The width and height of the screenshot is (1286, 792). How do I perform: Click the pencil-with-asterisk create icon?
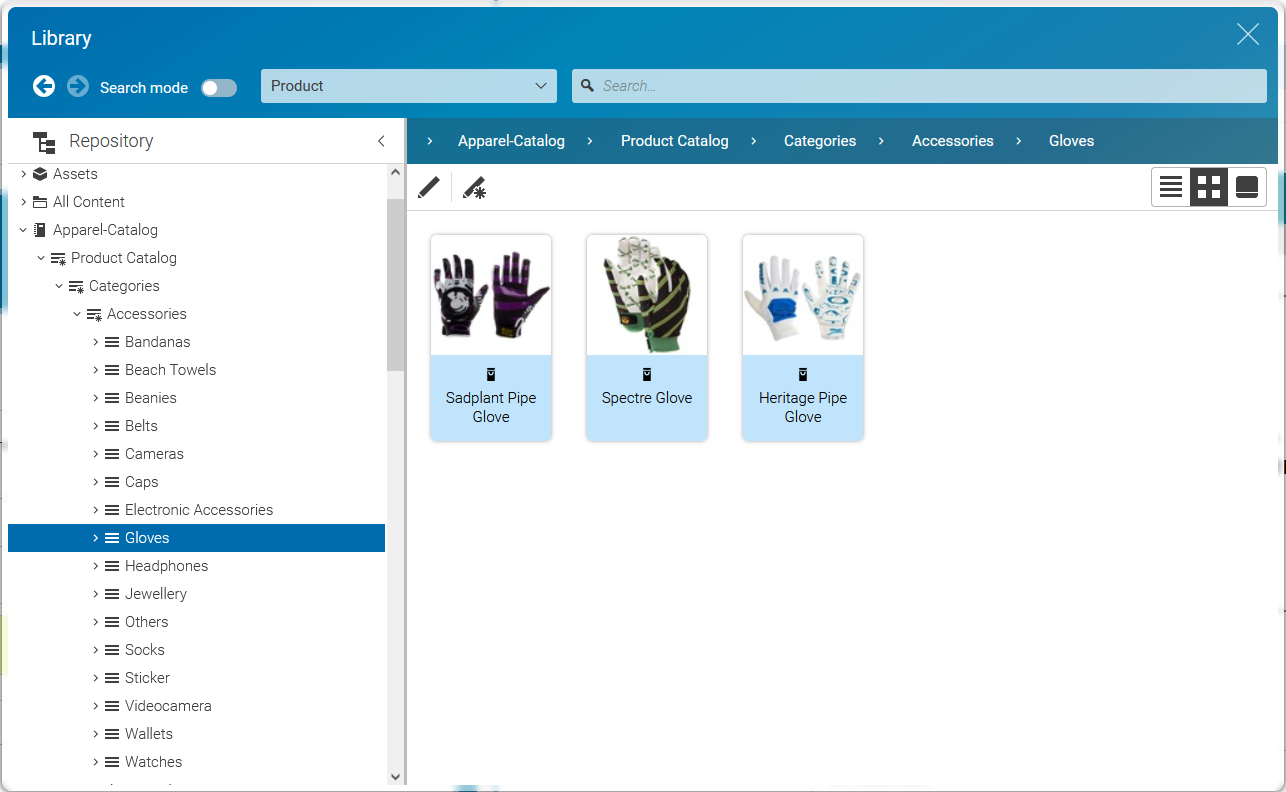(475, 187)
